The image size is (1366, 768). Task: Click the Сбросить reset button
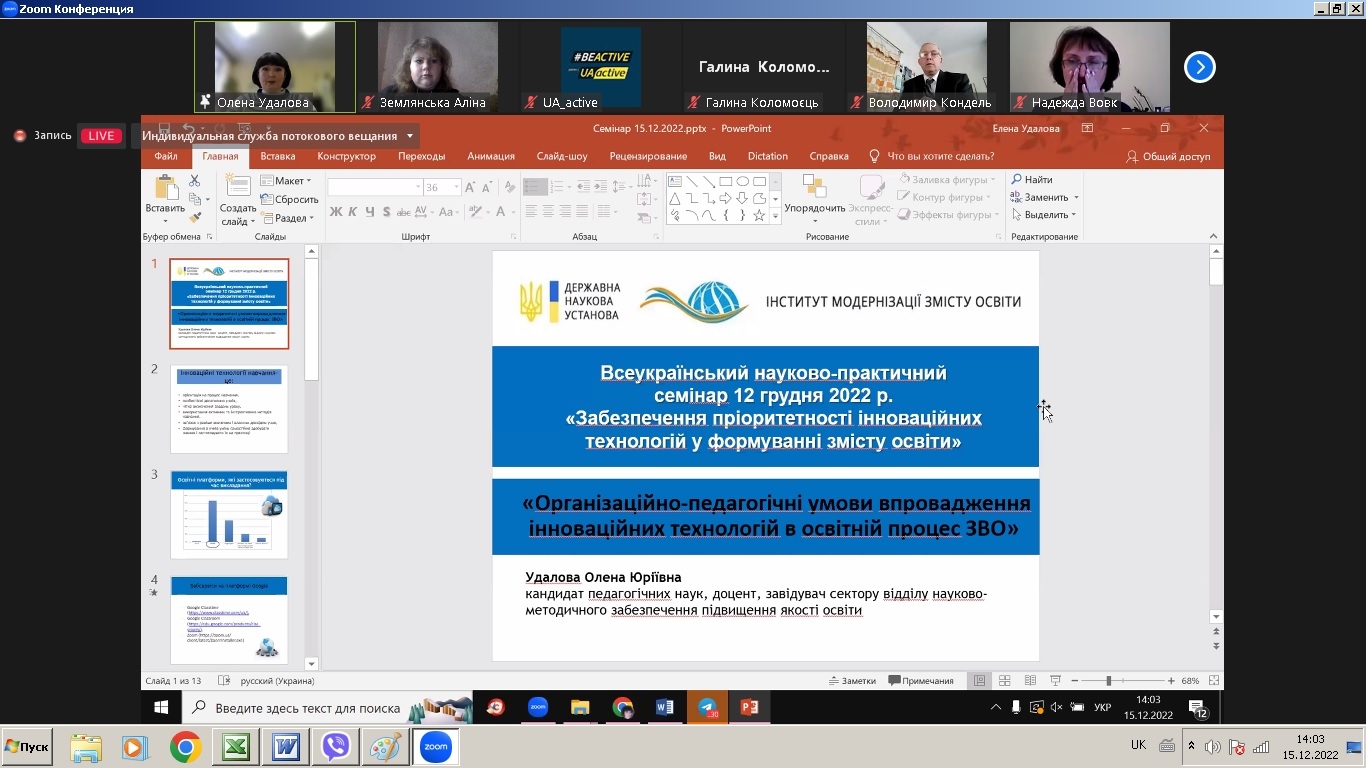(x=289, y=199)
